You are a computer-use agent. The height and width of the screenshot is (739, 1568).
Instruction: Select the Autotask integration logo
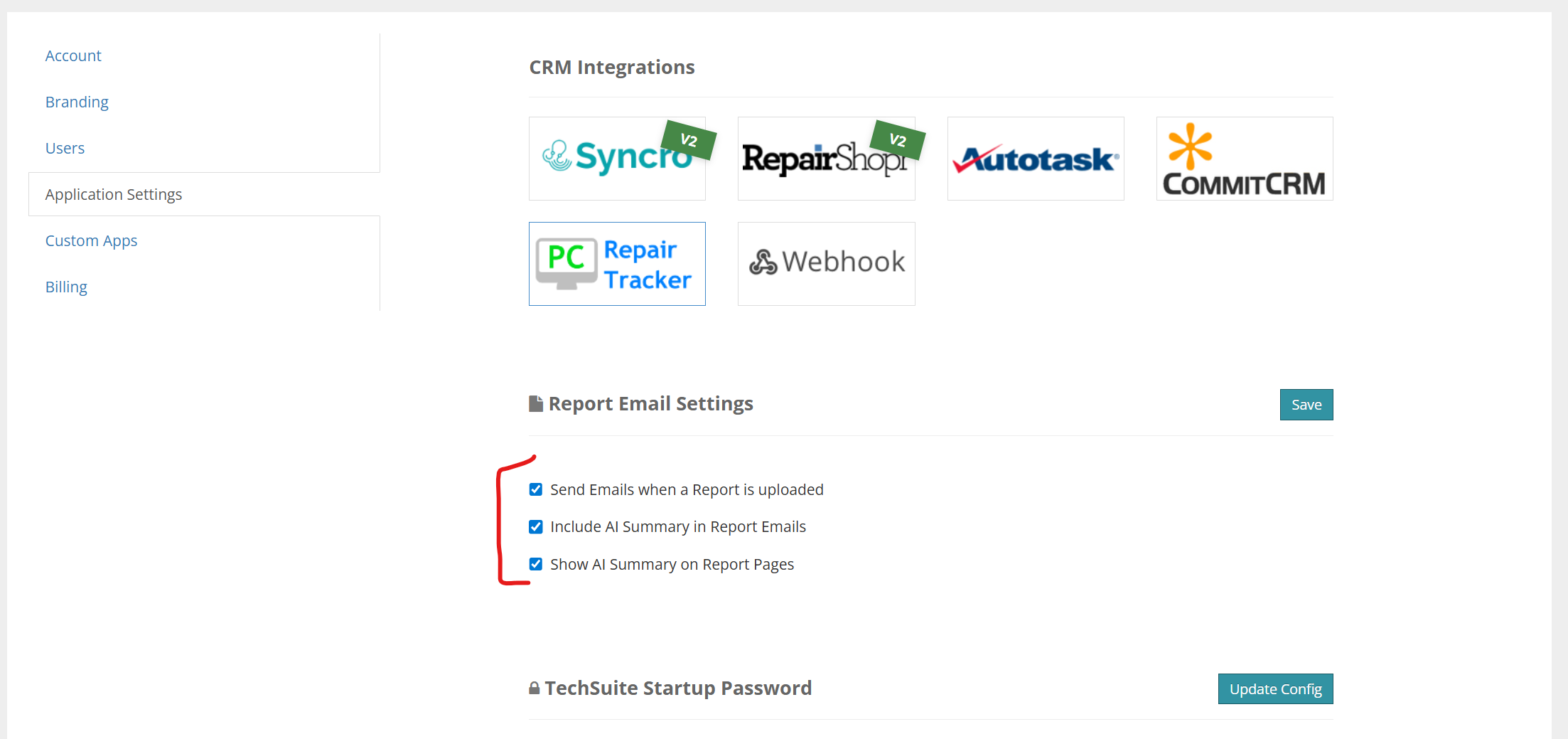pos(1035,159)
